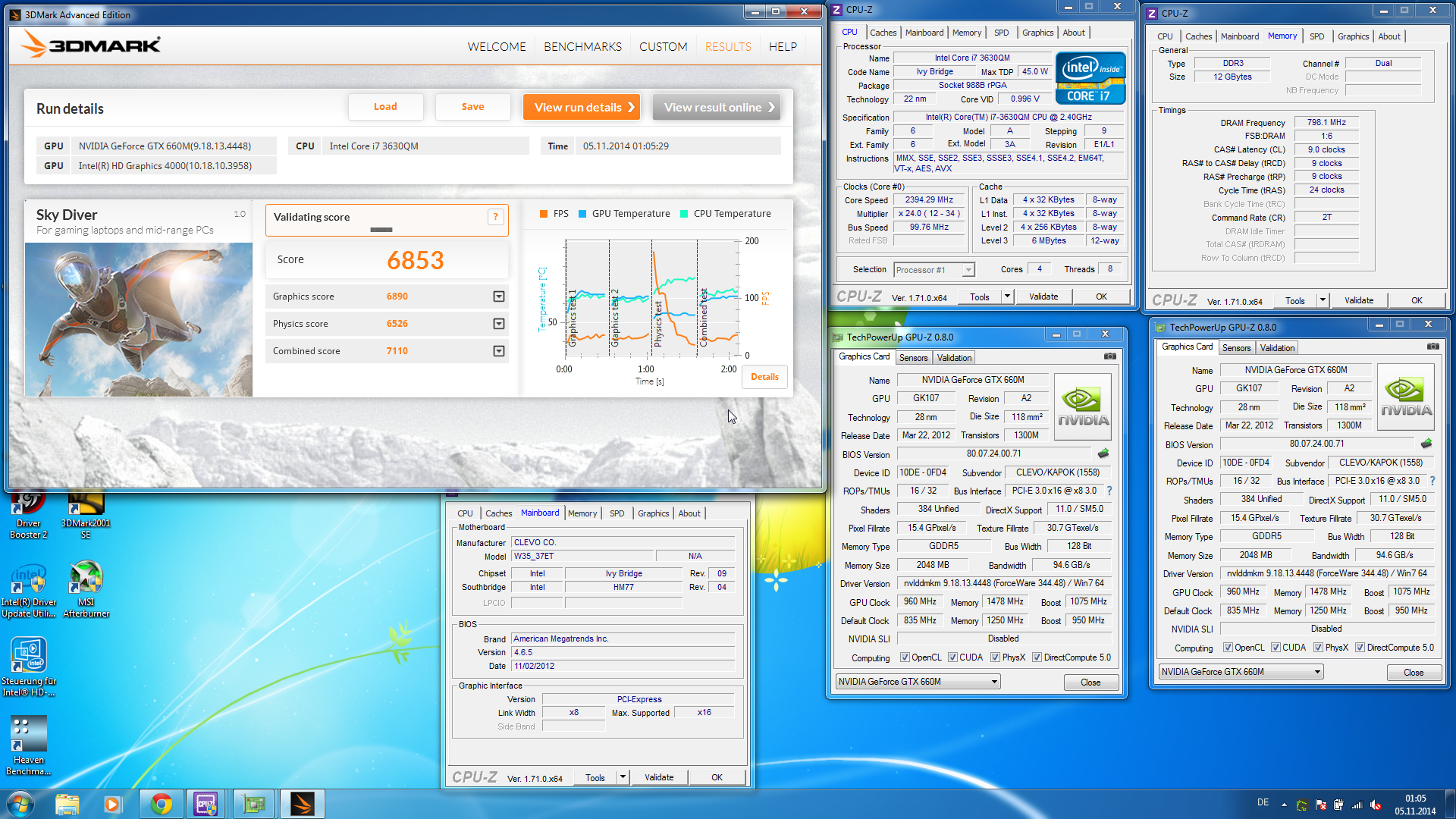1456x819 pixels.
Task: Click the View run details button
Action: [582, 107]
